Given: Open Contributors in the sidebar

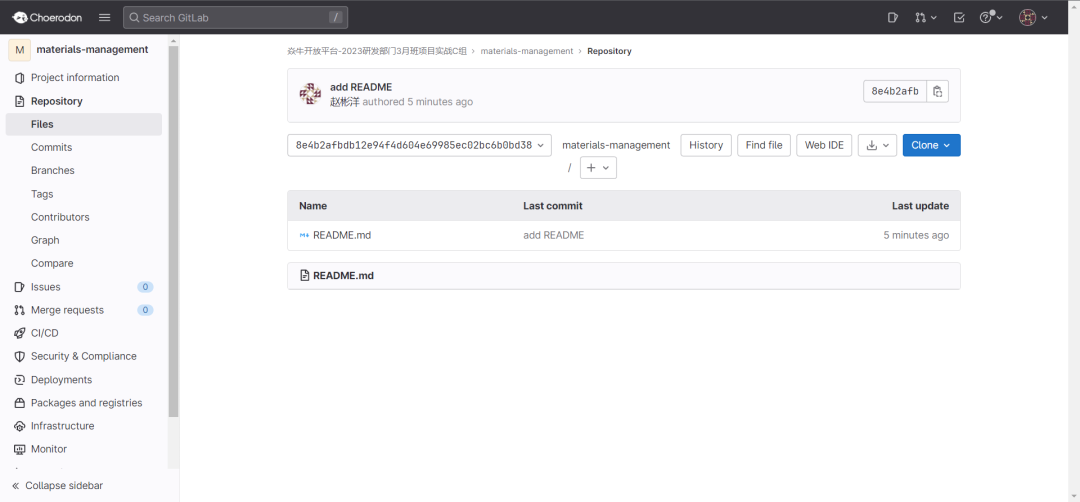Looking at the screenshot, I should [60, 217].
